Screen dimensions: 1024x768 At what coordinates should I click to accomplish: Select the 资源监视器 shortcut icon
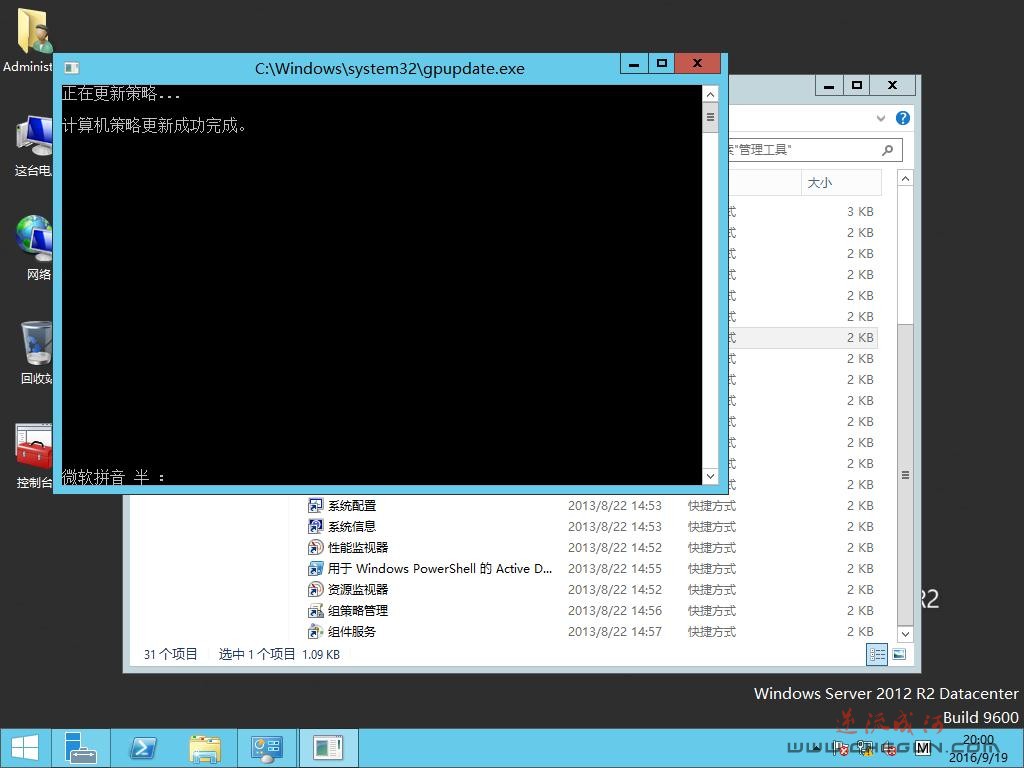pyautogui.click(x=315, y=589)
